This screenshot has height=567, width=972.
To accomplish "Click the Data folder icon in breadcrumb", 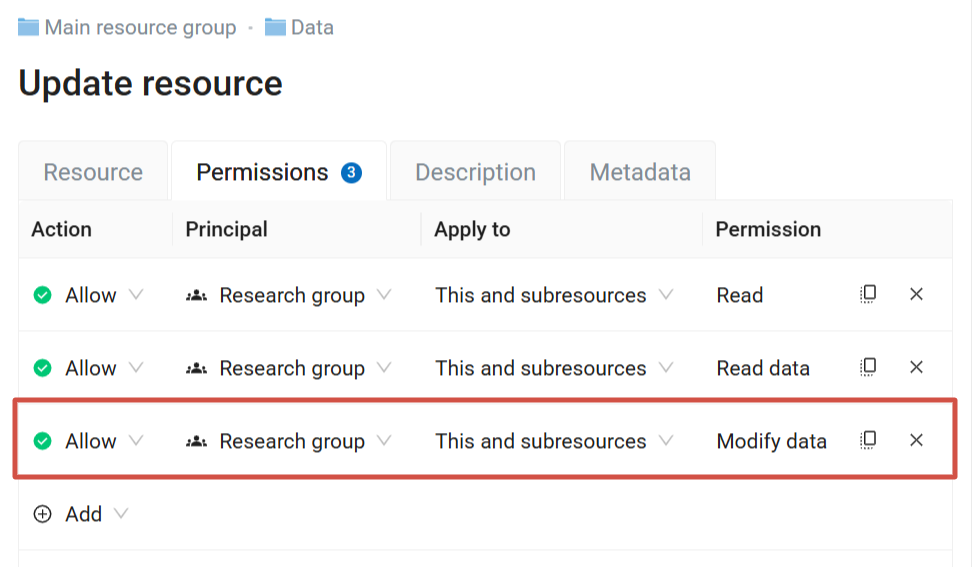I will [275, 27].
